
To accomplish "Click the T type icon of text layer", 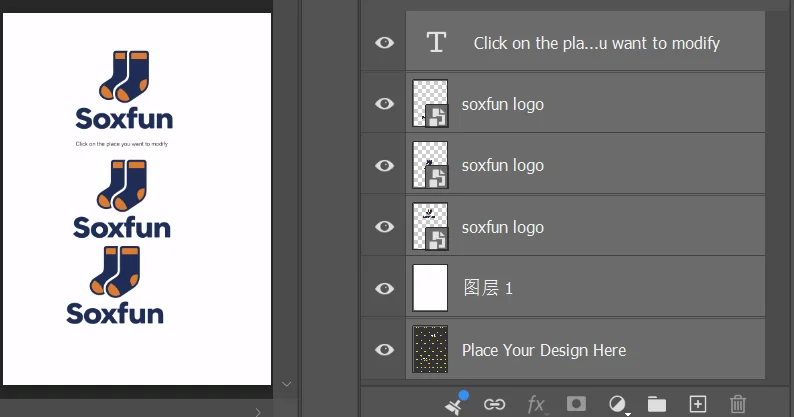I will 436,43.
